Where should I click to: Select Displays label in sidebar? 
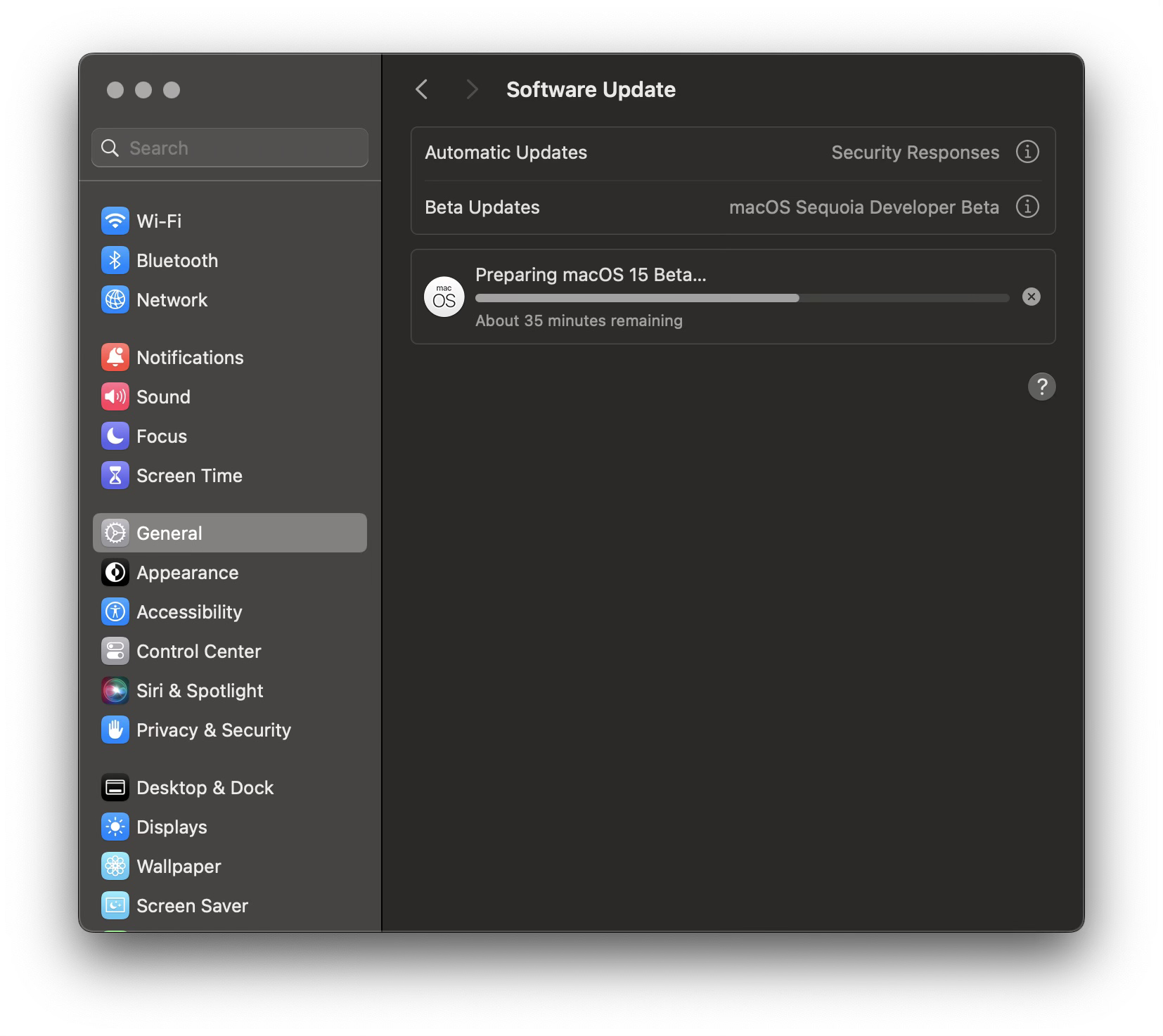172,827
